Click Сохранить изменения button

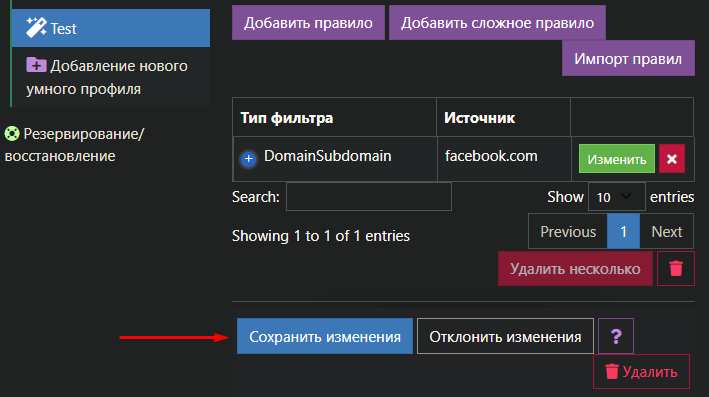[325, 336]
